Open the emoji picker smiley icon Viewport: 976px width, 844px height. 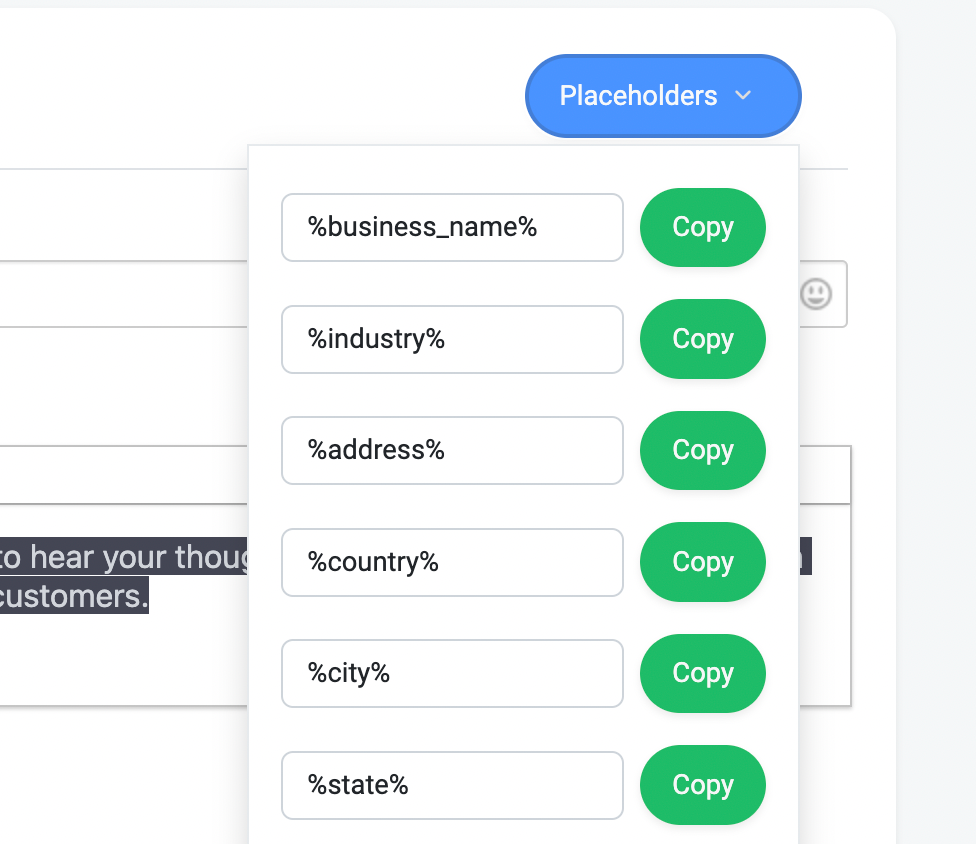click(x=815, y=294)
